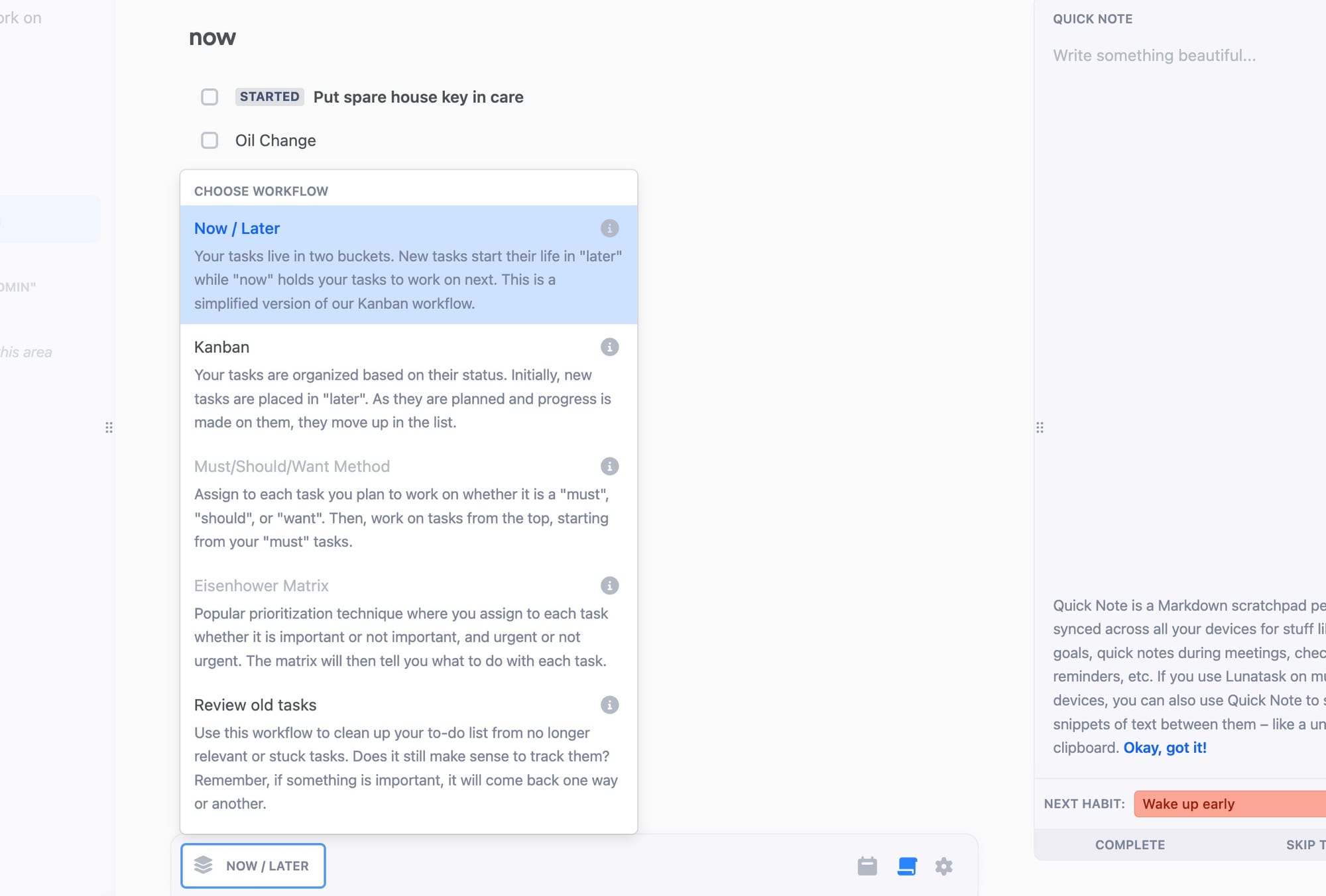Click the info icon next to Must/Should/Want Method

point(609,466)
